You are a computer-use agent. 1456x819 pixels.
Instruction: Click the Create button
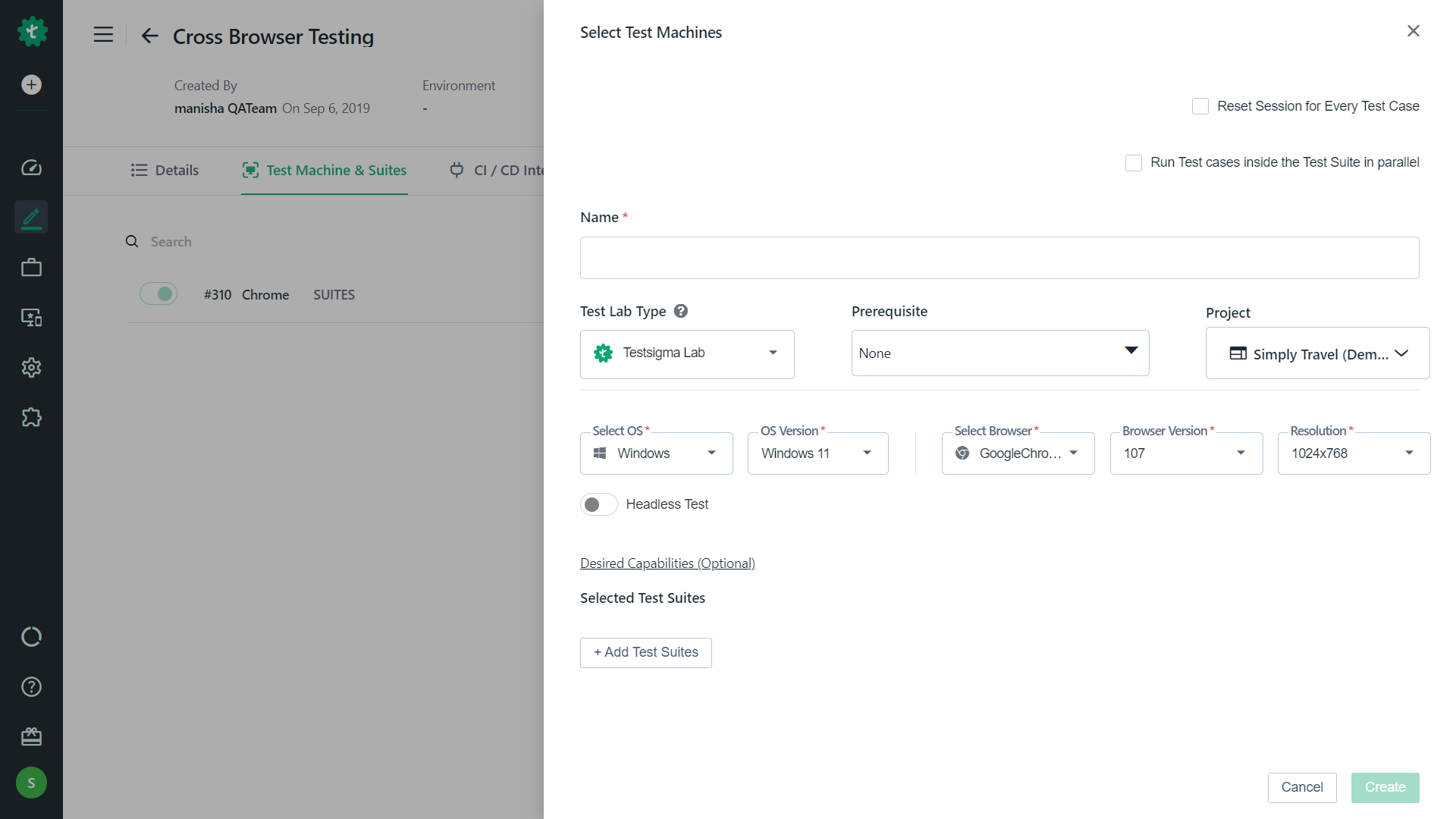1385,787
